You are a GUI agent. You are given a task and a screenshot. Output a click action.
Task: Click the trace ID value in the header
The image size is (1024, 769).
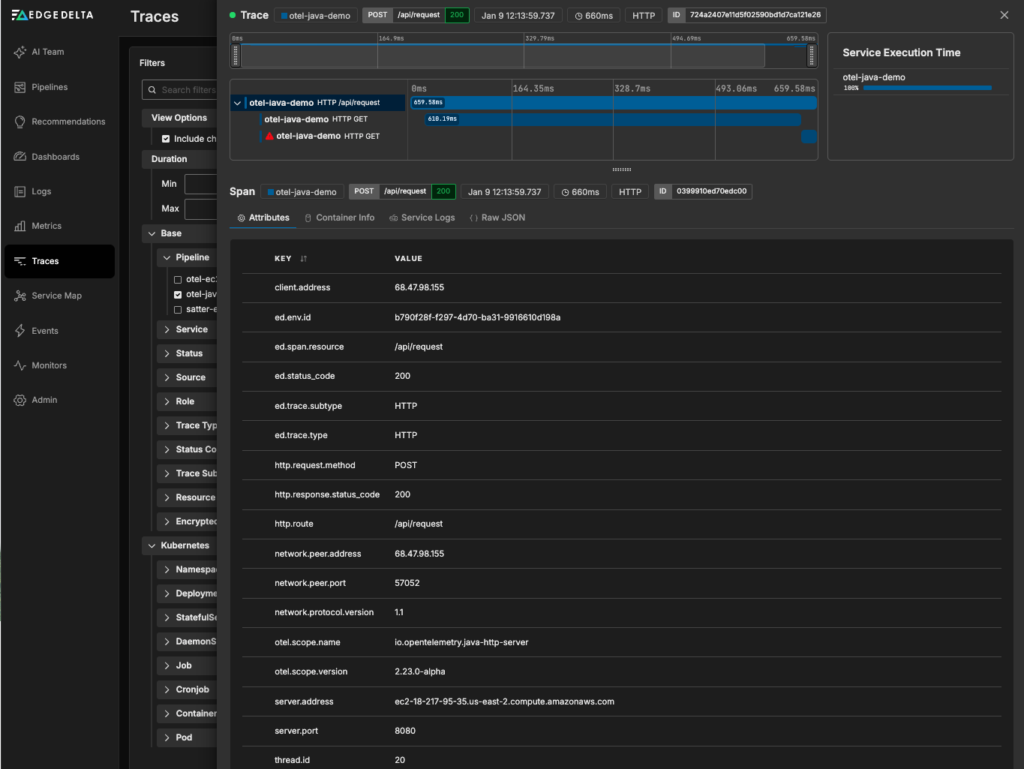[755, 16]
